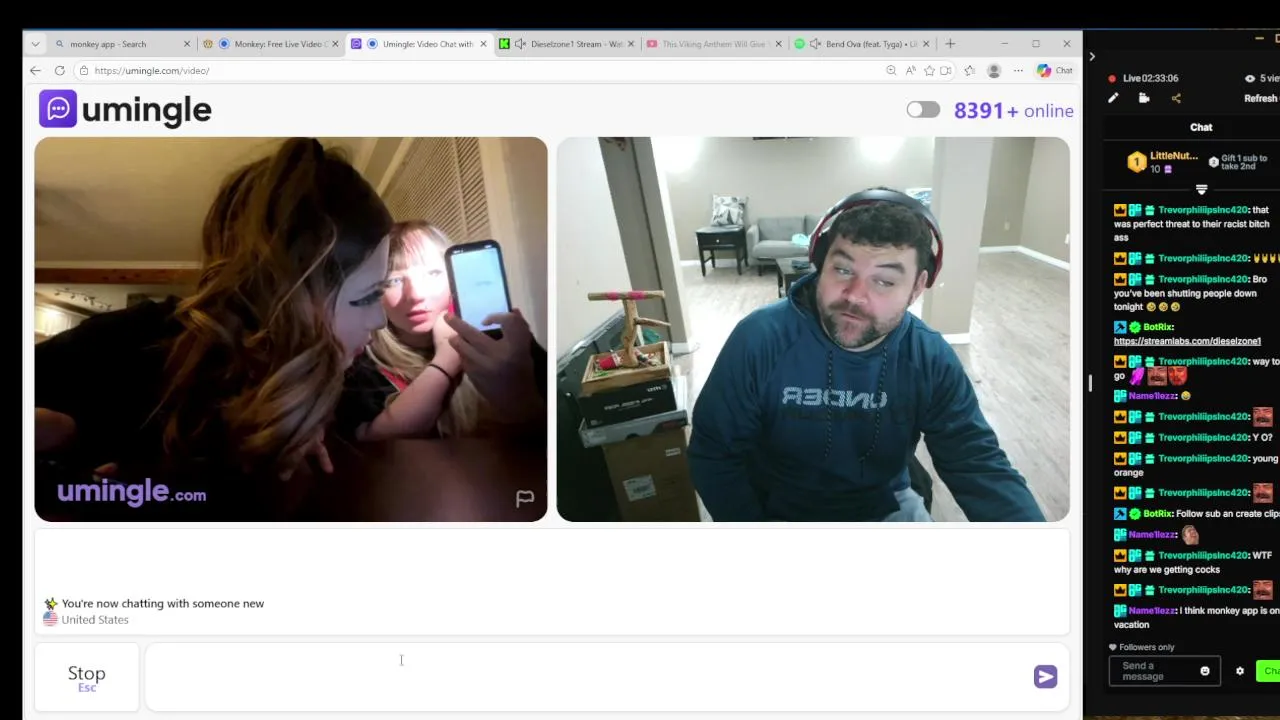Open emoji picker in chat message box
This screenshot has height=720, width=1280.
coord(1205,671)
